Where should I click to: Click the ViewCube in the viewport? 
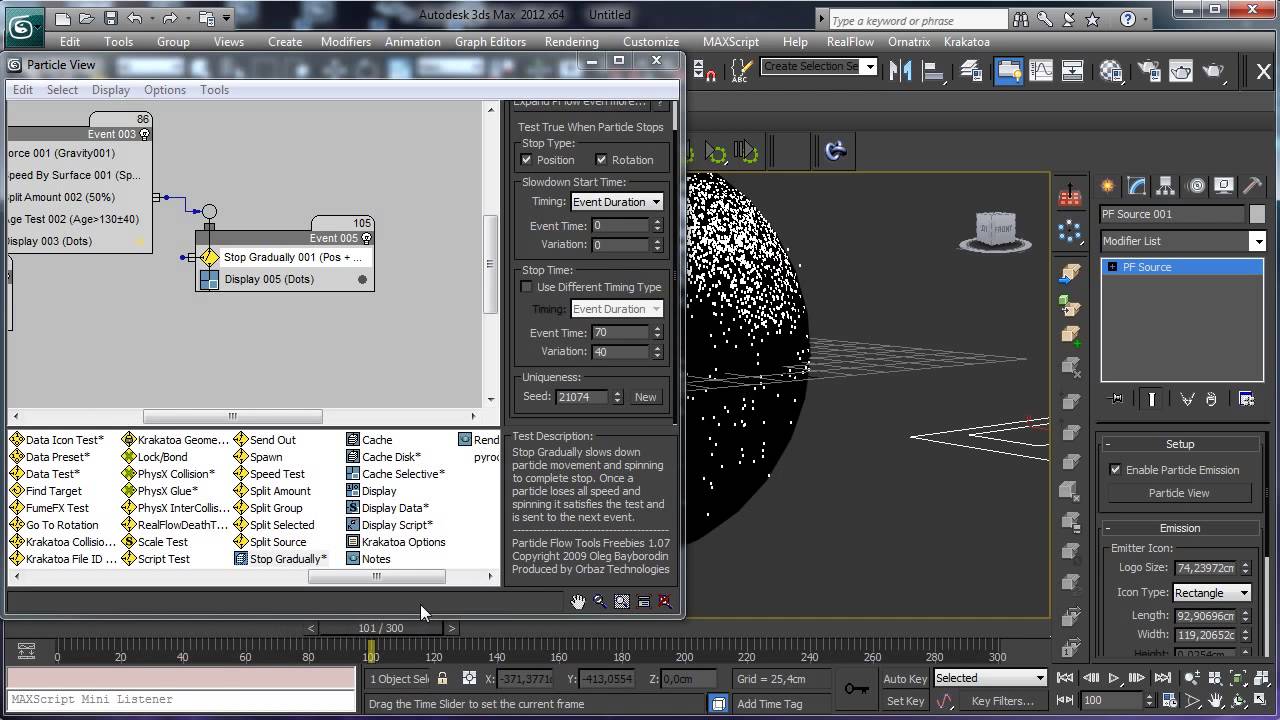994,230
